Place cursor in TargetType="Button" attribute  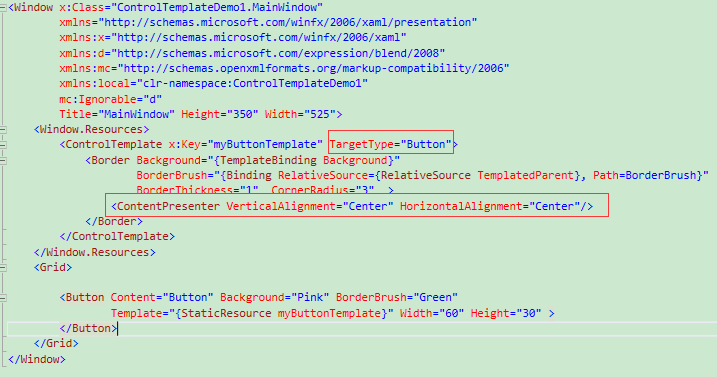[x=391, y=145]
